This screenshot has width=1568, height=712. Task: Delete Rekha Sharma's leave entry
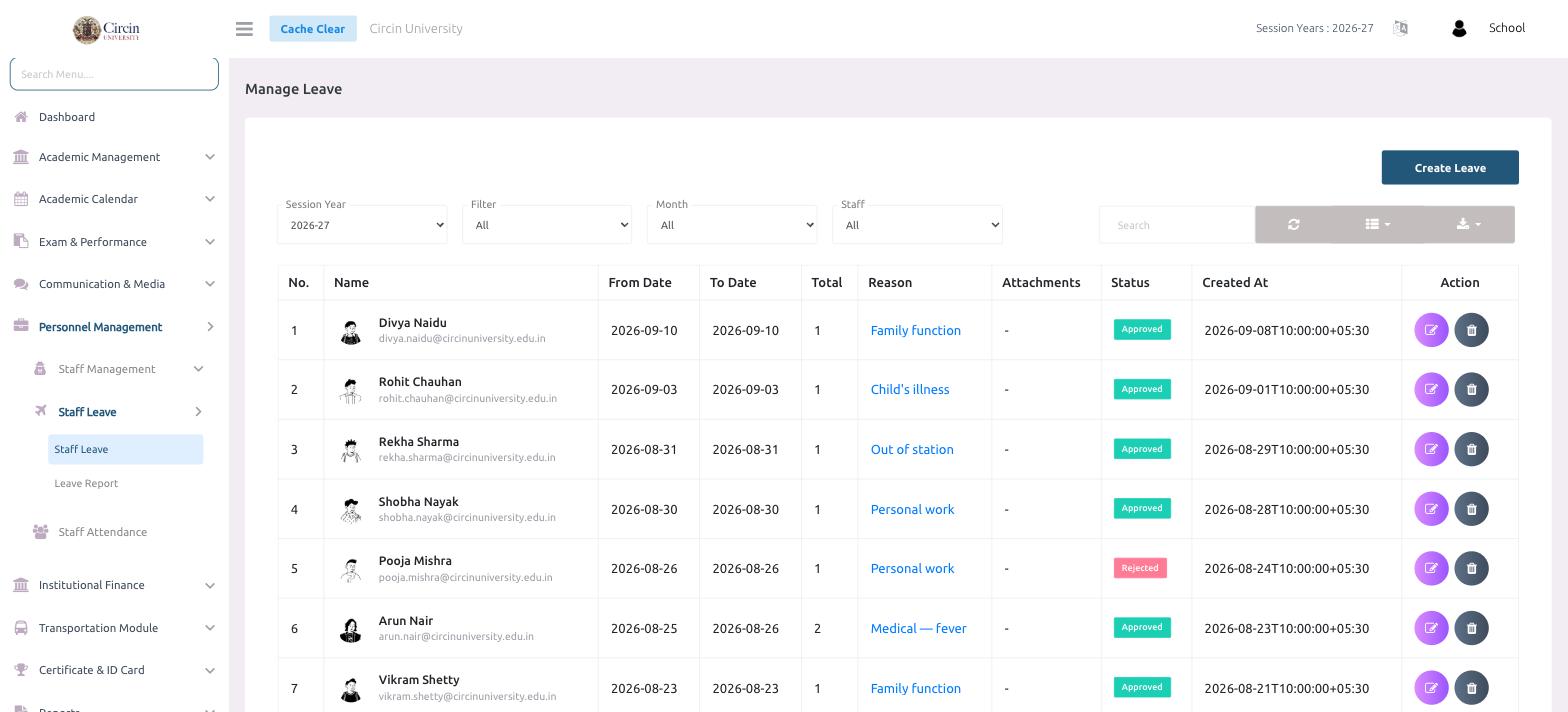pyautogui.click(x=1471, y=449)
